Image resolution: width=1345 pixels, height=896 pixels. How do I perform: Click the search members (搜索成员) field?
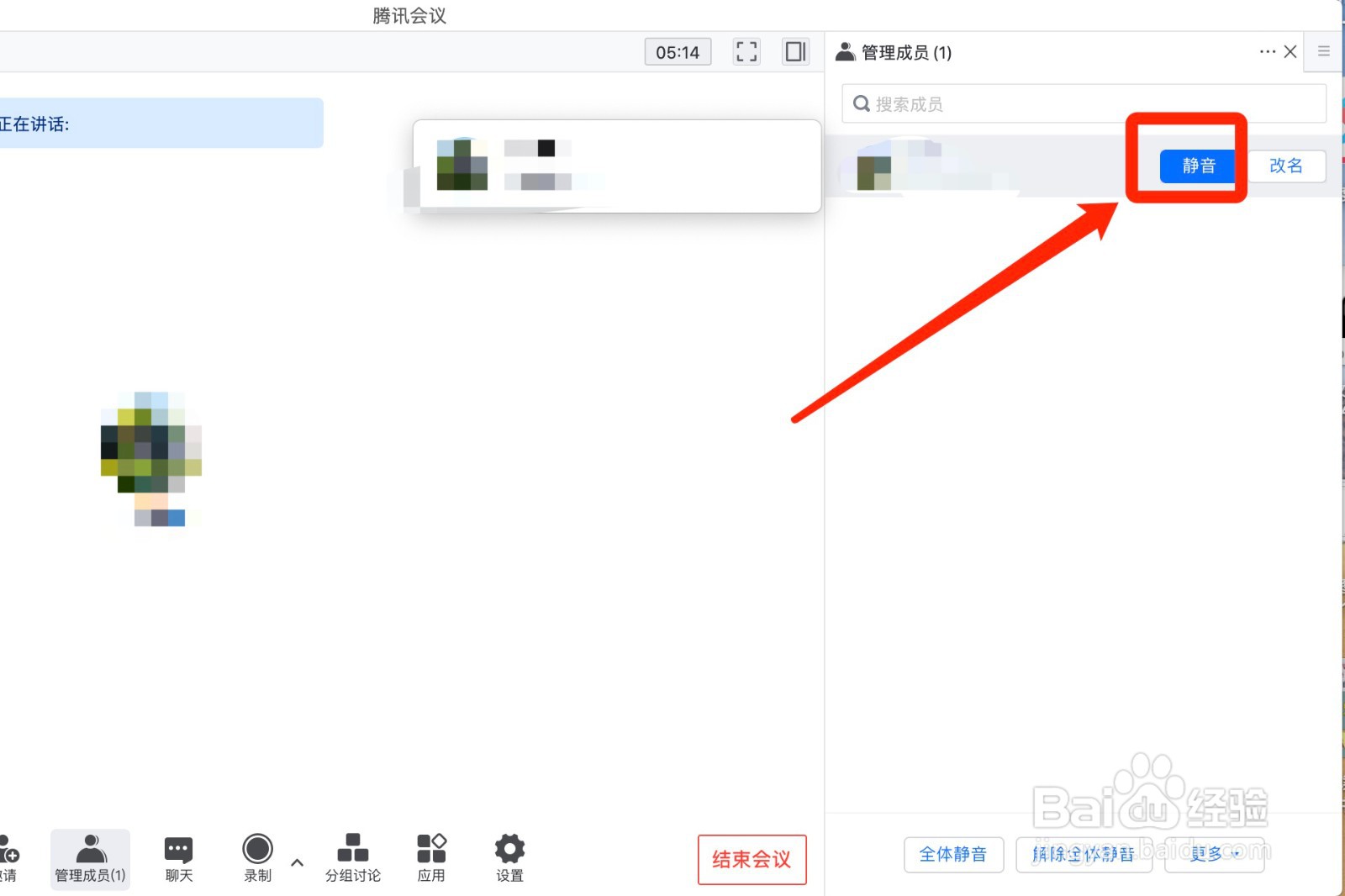(x=1084, y=103)
